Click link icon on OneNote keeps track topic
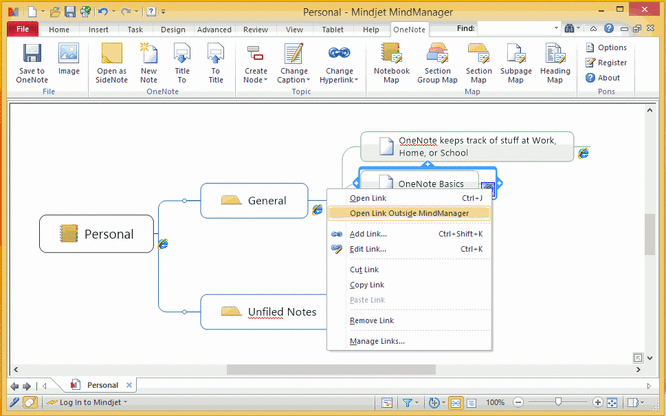The height and width of the screenshot is (416, 666). click(583, 153)
